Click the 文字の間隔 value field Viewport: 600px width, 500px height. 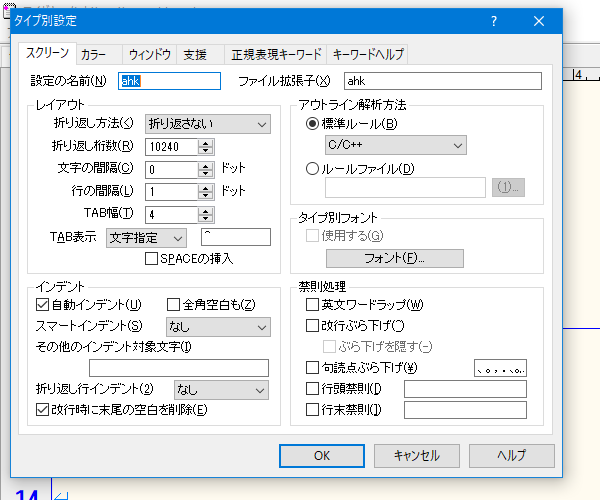[x=171, y=169]
